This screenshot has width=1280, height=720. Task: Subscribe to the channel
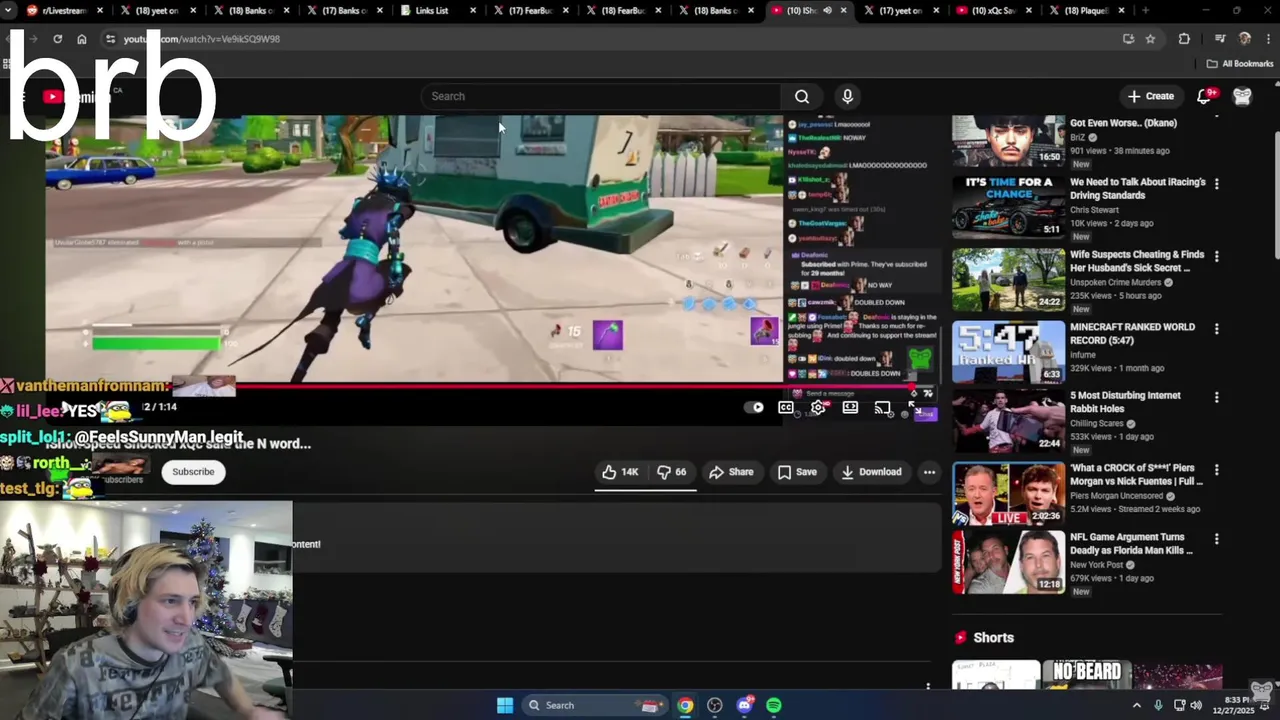point(193,472)
